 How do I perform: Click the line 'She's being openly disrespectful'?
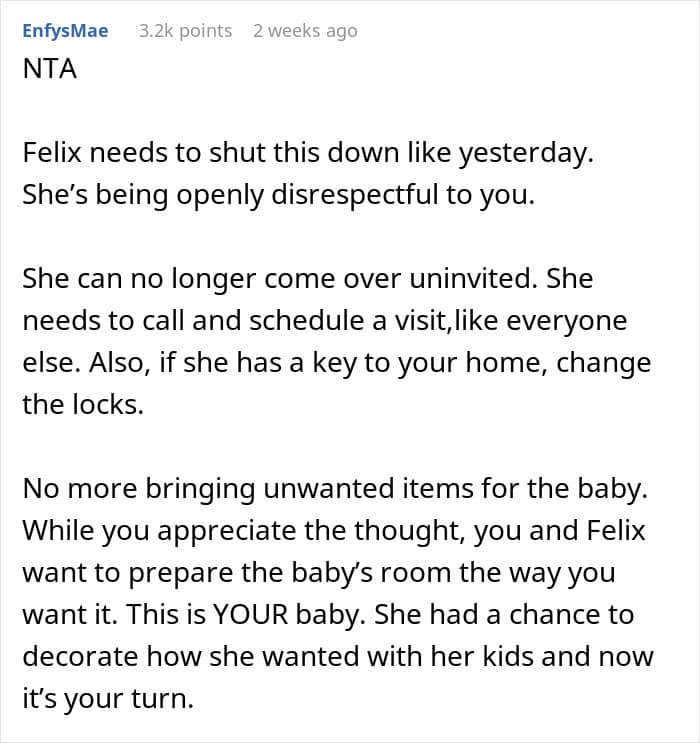[x=278, y=195]
